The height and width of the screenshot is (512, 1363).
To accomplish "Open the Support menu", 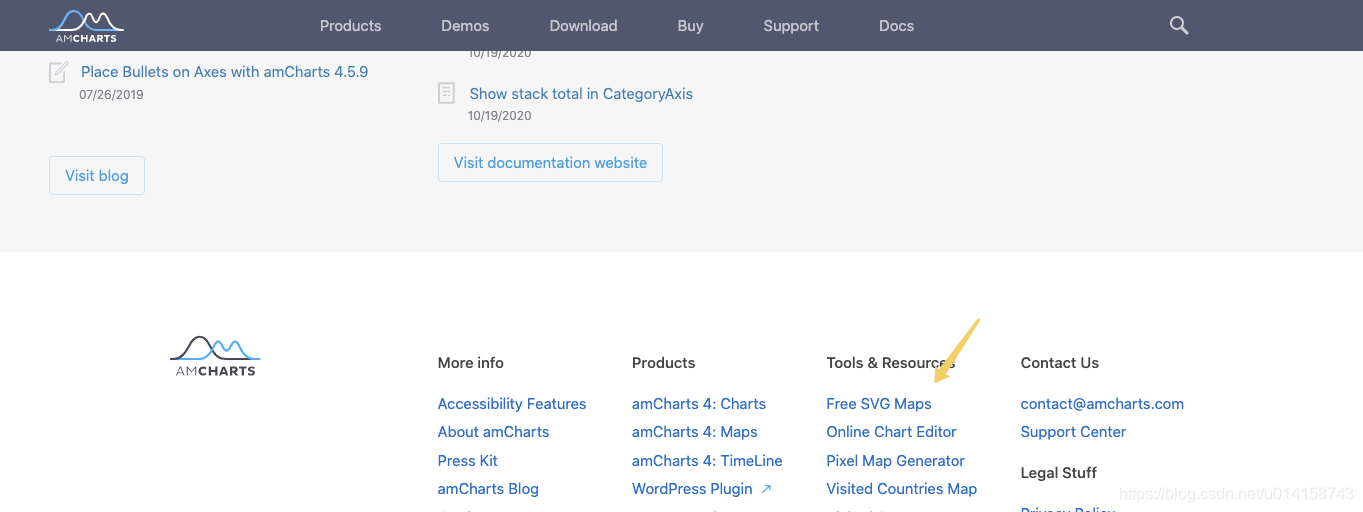I will coord(791,26).
